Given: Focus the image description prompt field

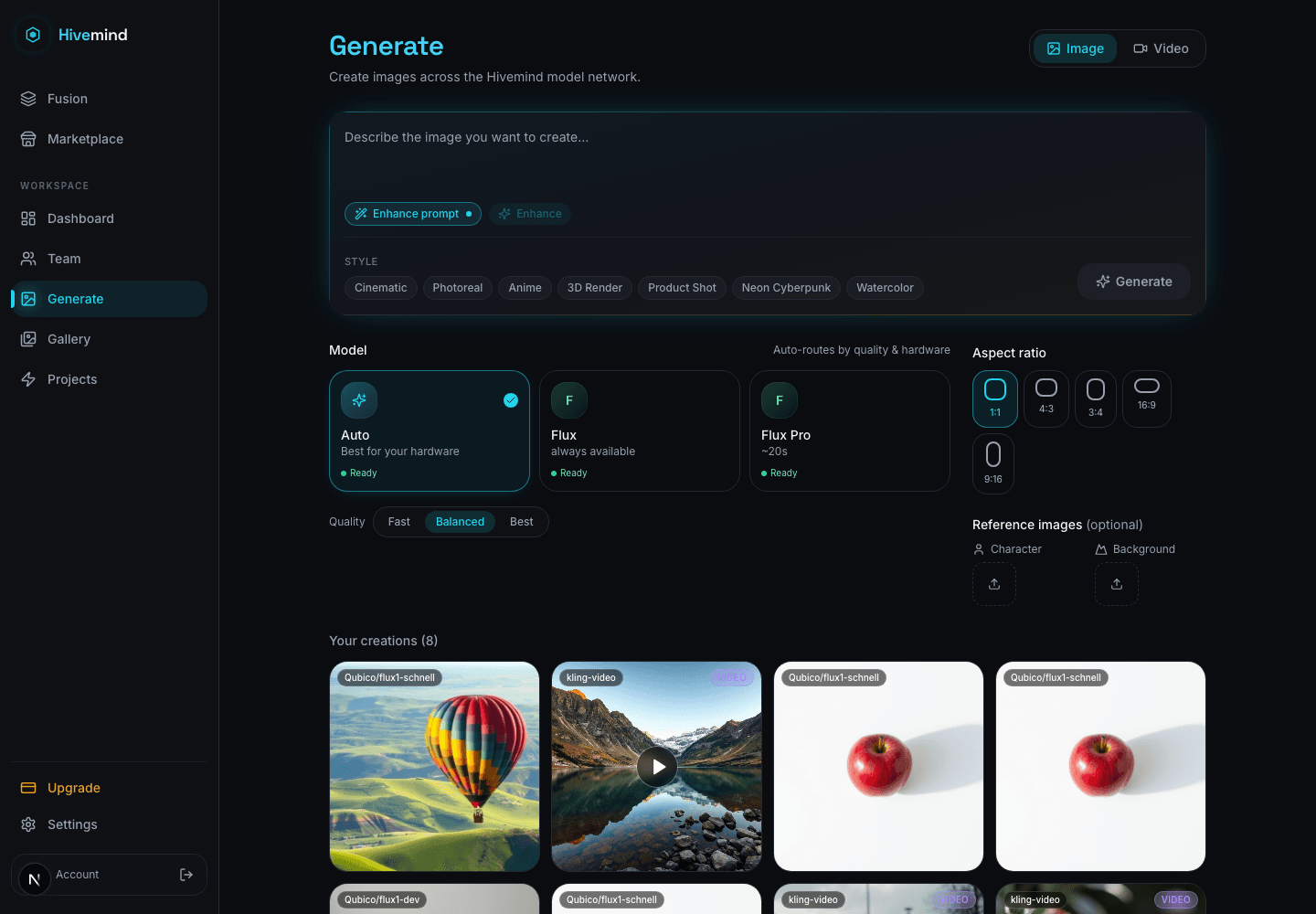Looking at the screenshot, I should tap(768, 157).
